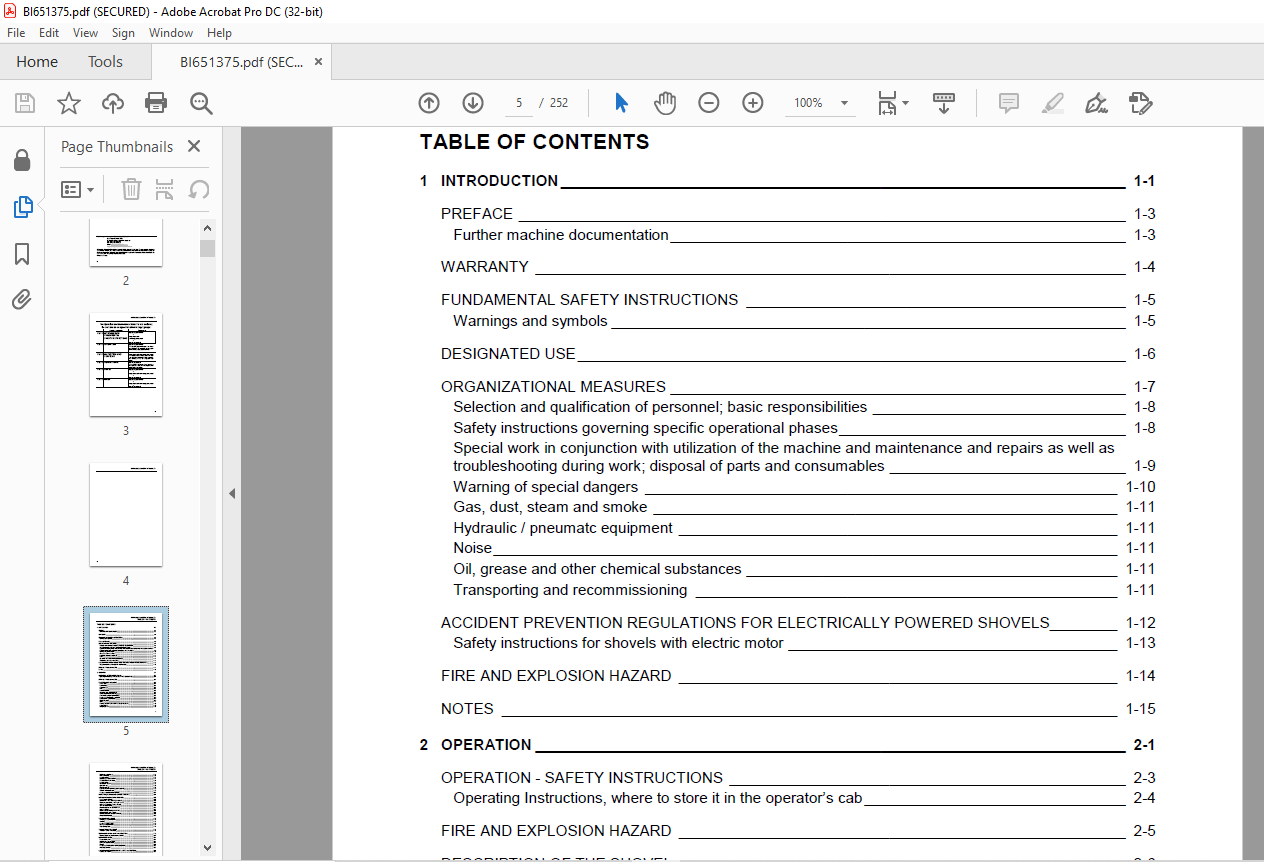Viewport: 1264px width, 862px height.
Task: Click the page number input field
Action: click(x=519, y=103)
